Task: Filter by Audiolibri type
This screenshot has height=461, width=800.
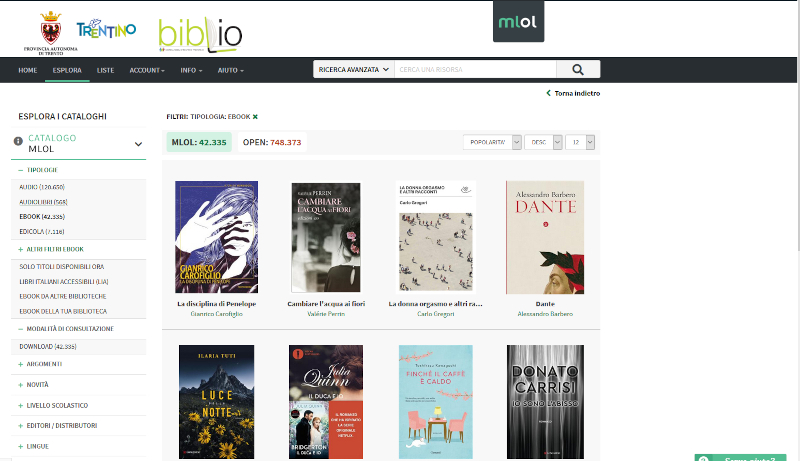Action: pos(43,202)
